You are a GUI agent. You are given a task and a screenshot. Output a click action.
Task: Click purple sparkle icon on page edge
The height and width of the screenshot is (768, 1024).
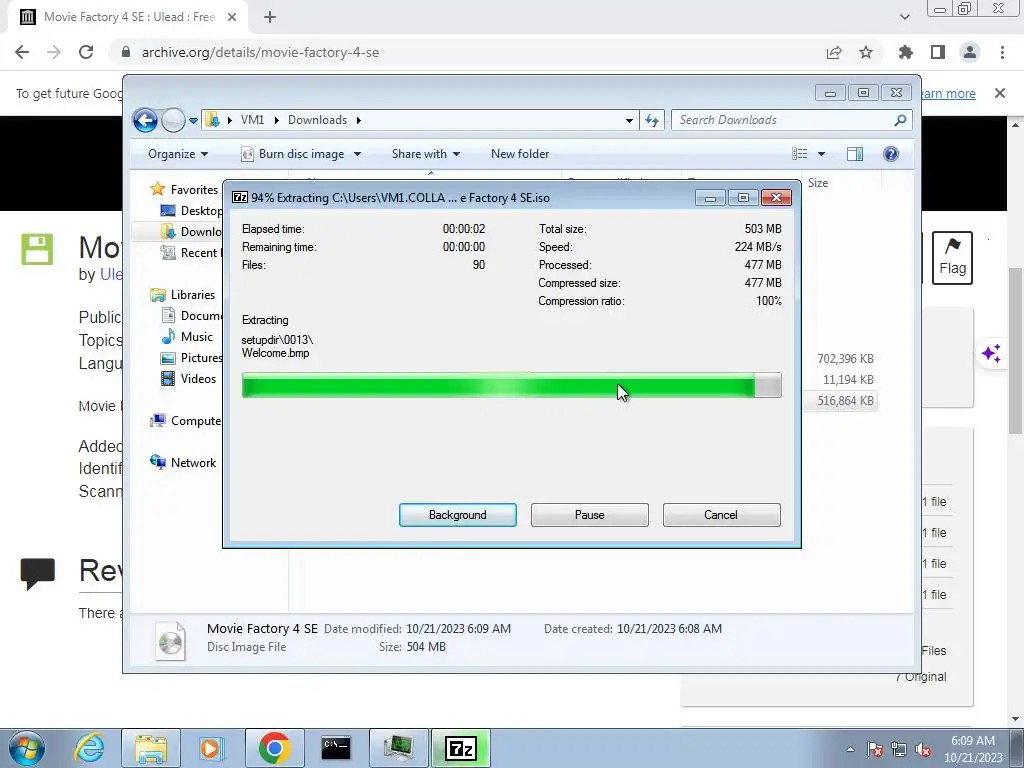[x=991, y=353]
